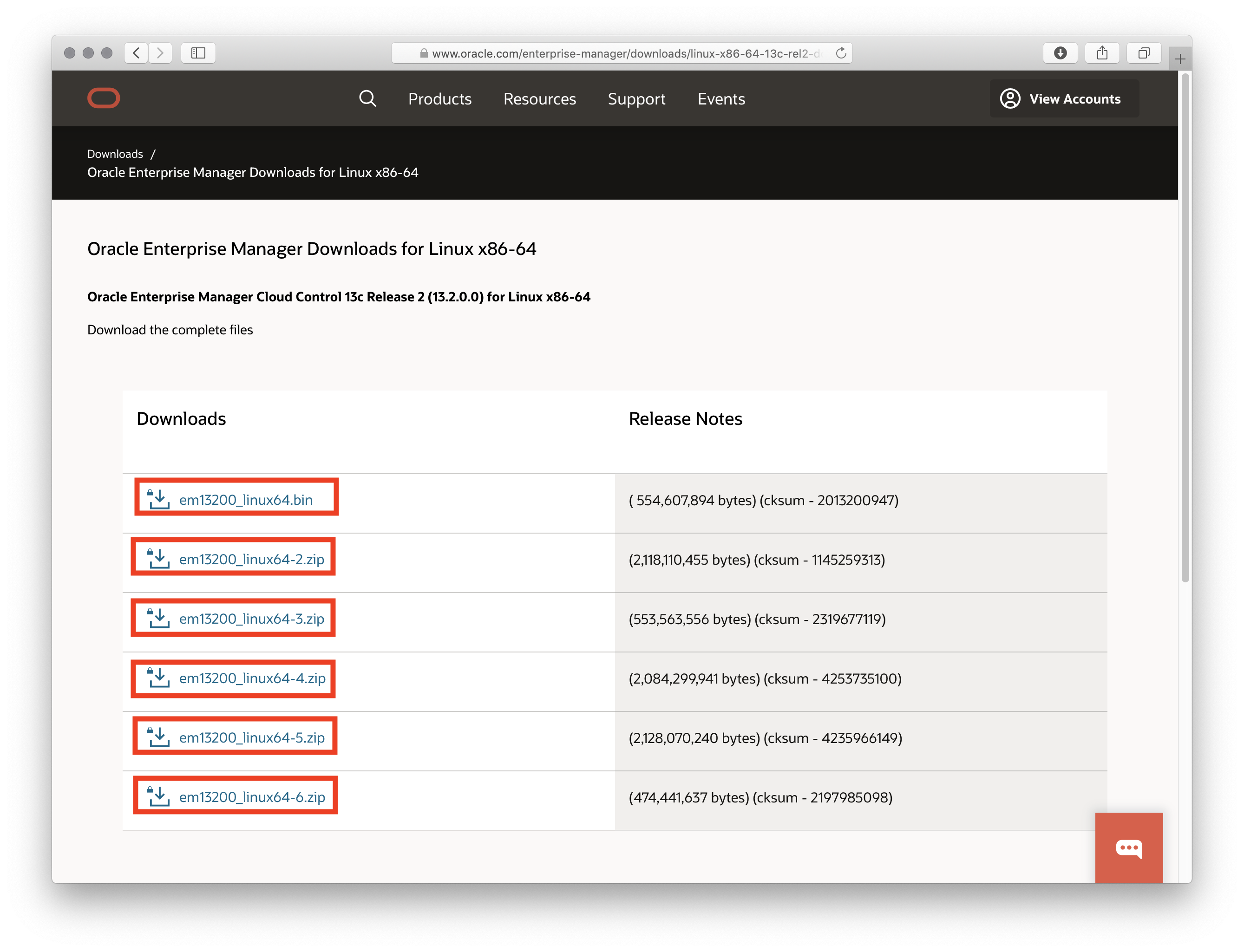Open the Resources menu

coord(539,98)
